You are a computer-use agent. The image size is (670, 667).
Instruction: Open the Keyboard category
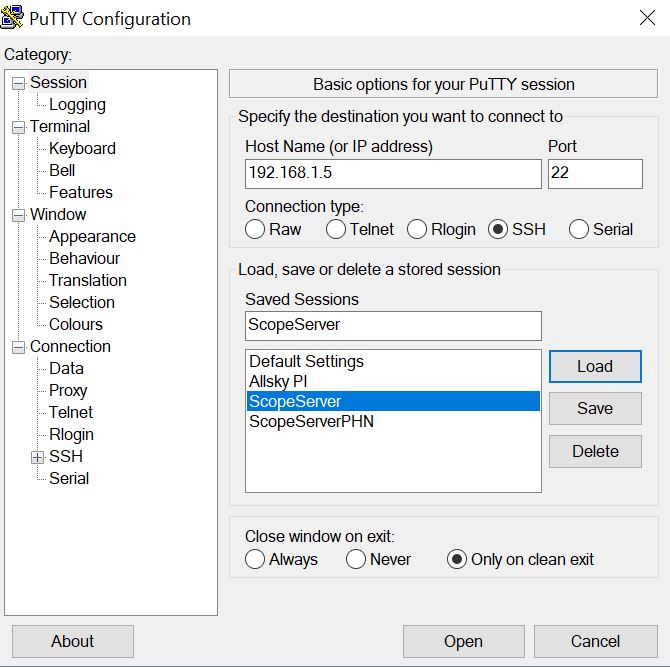[82, 149]
